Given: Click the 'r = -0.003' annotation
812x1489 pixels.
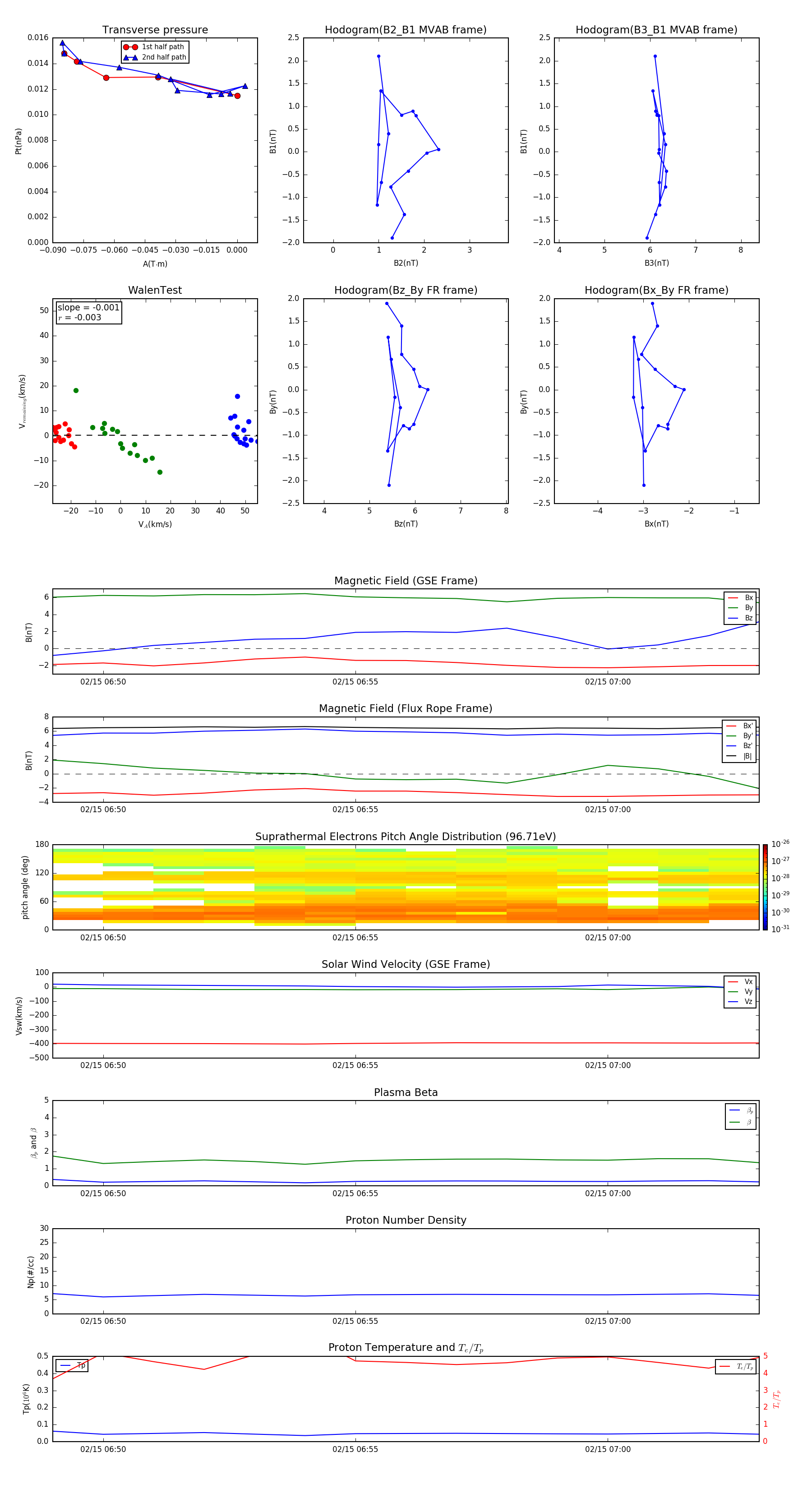Looking at the screenshot, I should pyautogui.click(x=80, y=317).
